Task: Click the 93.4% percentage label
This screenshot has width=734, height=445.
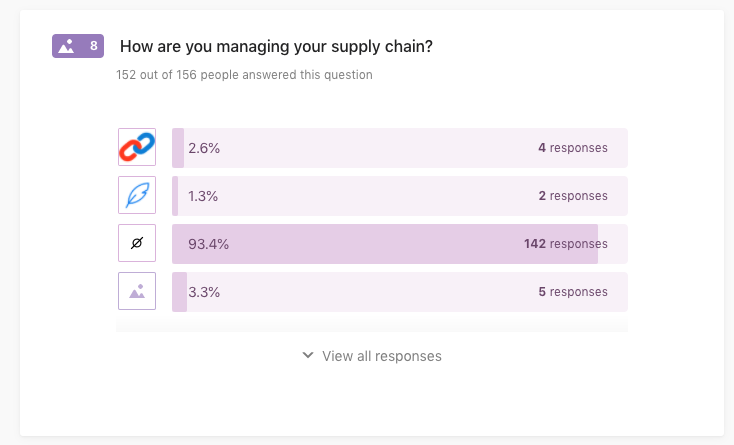Action: coord(209,244)
